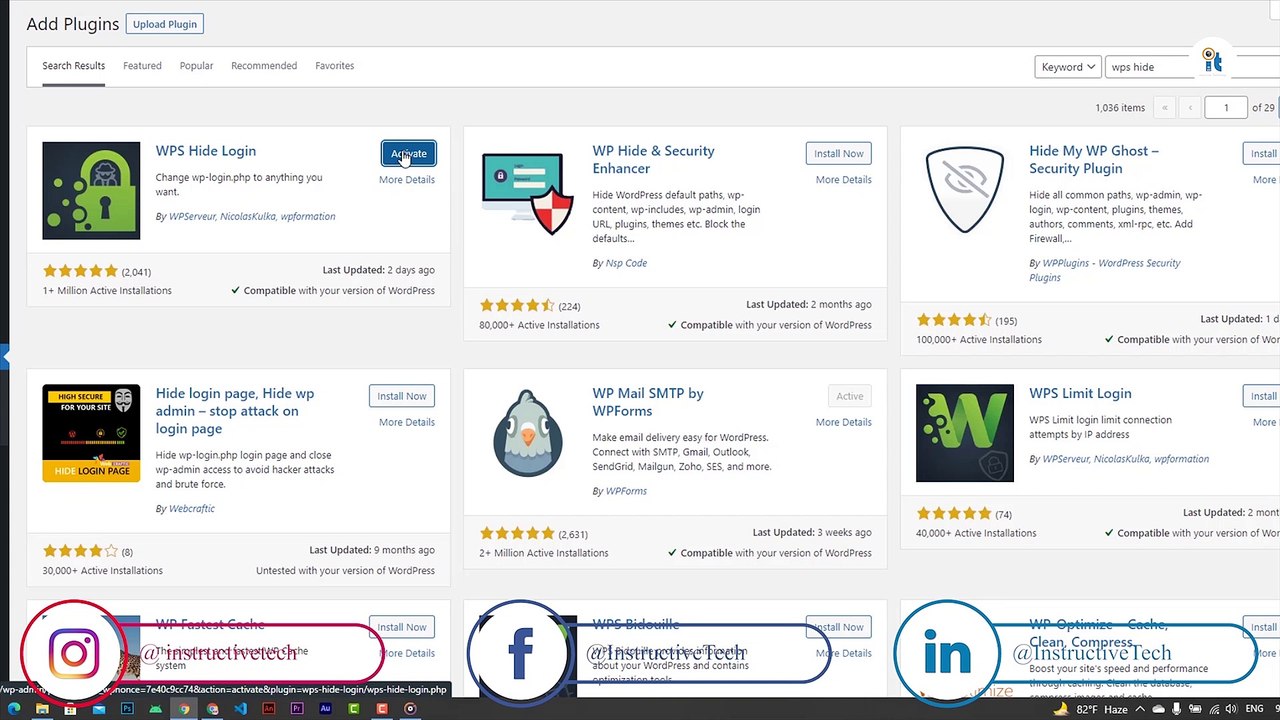Image resolution: width=1280 pixels, height=720 pixels.
Task: Switch to the Favorites tab
Action: [335, 66]
